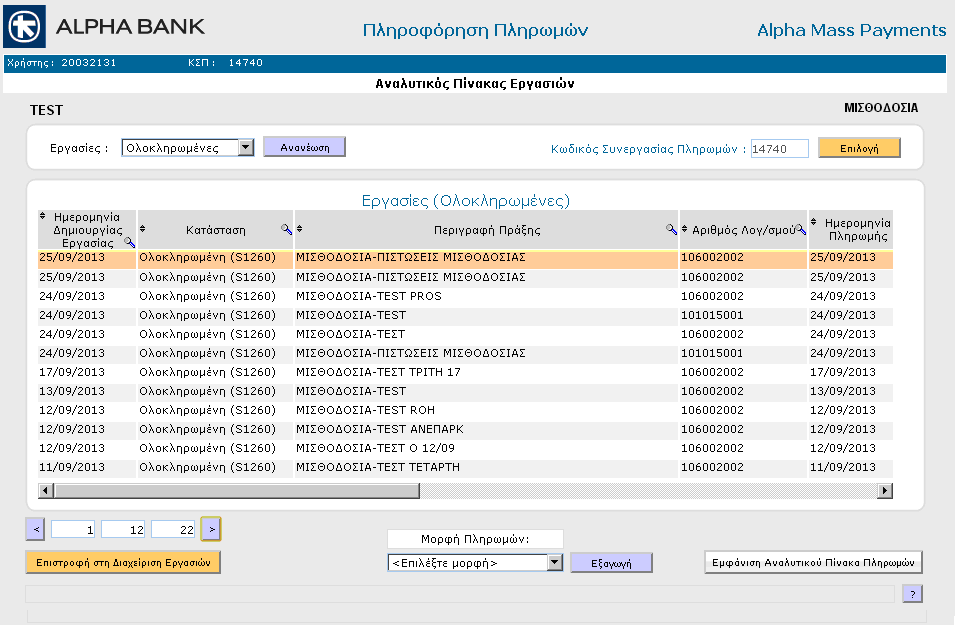Go to next page with > button
This screenshot has height=625, width=955.
pyautogui.click(x=211, y=529)
